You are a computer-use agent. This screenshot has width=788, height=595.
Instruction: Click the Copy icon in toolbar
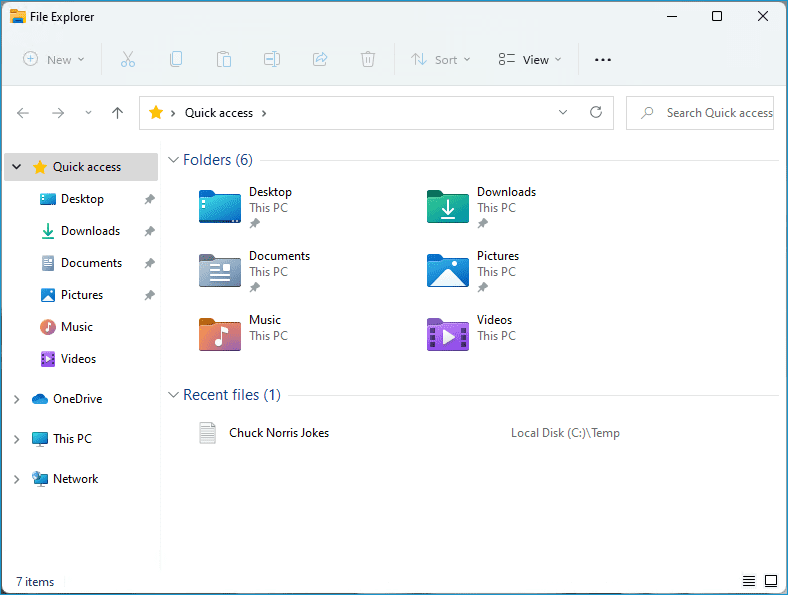176,59
